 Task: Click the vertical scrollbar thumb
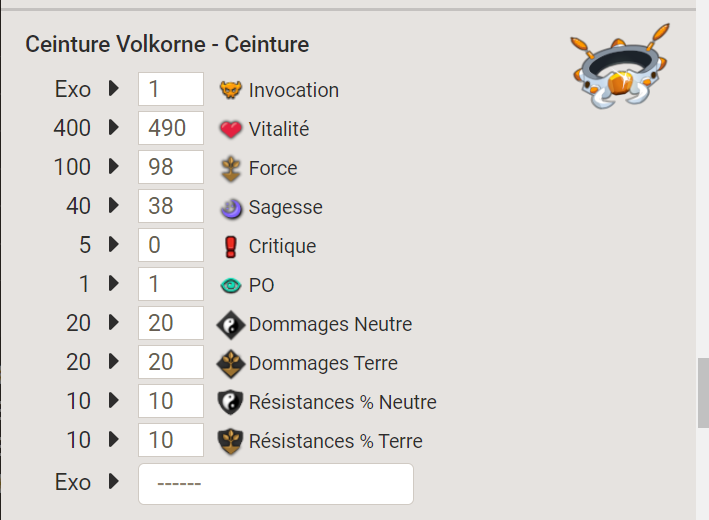point(703,392)
